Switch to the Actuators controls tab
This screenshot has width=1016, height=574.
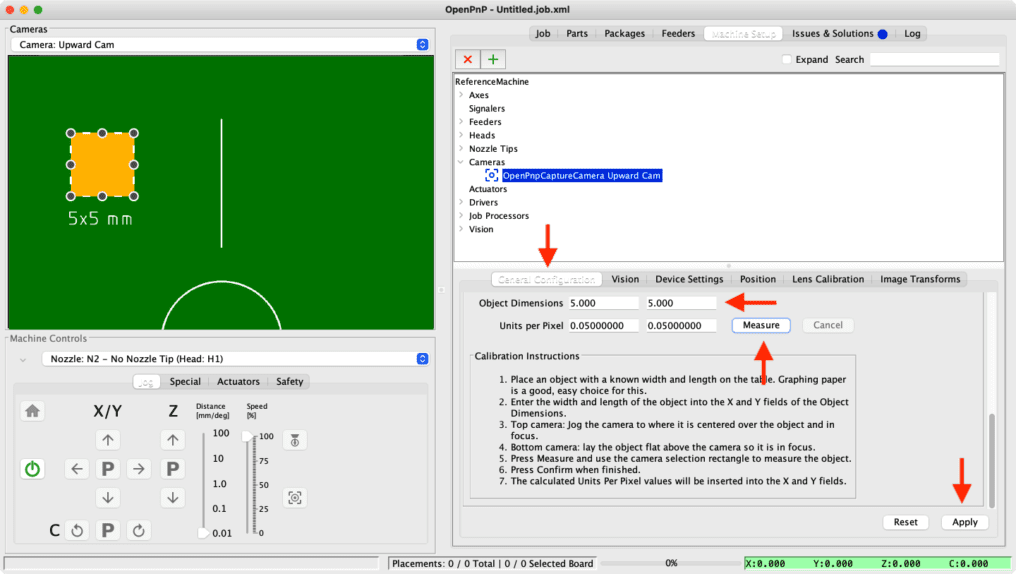(x=238, y=382)
